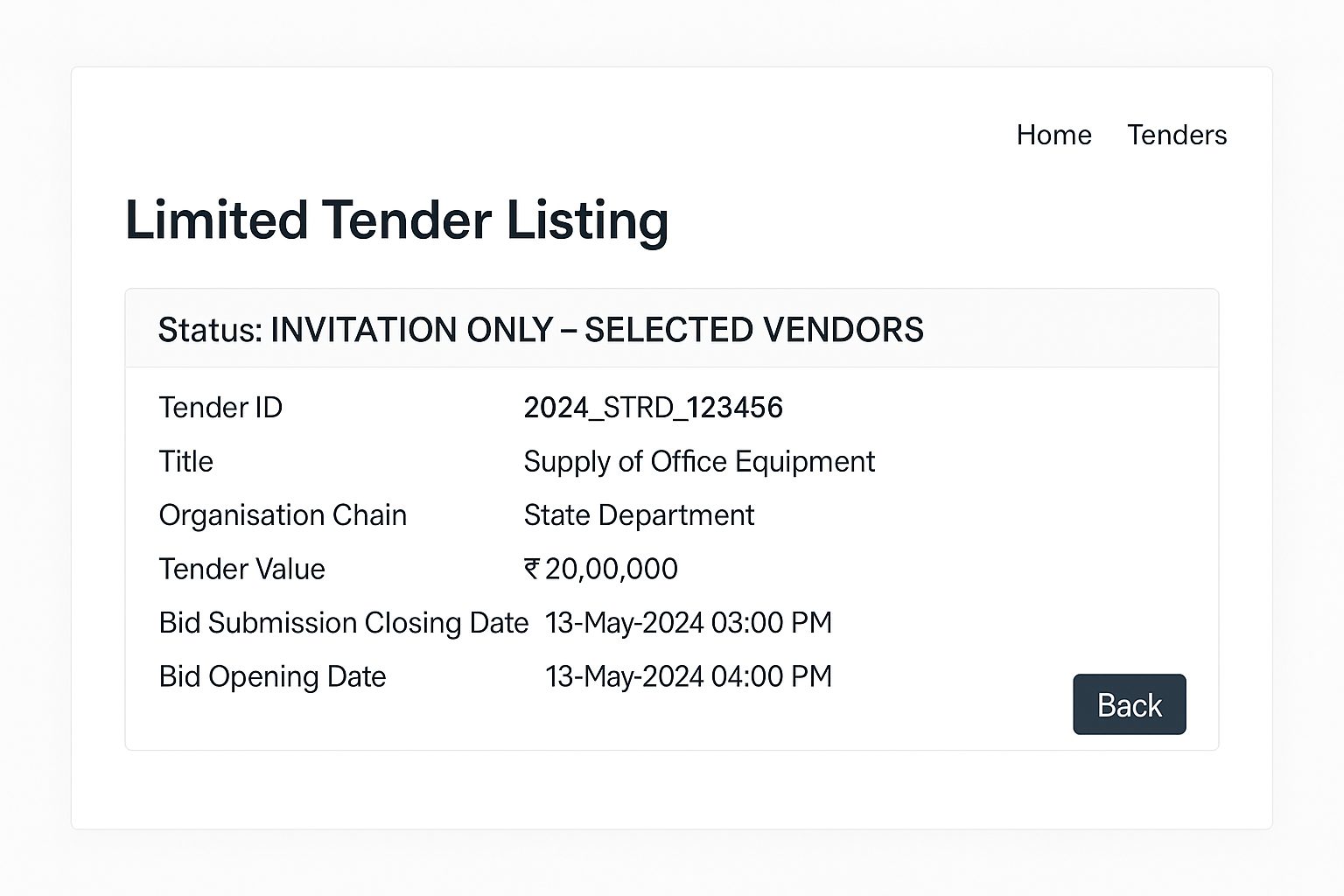This screenshot has width=1344, height=896.
Task: Click the invitation only status banner
Action: pyautogui.click(x=672, y=329)
